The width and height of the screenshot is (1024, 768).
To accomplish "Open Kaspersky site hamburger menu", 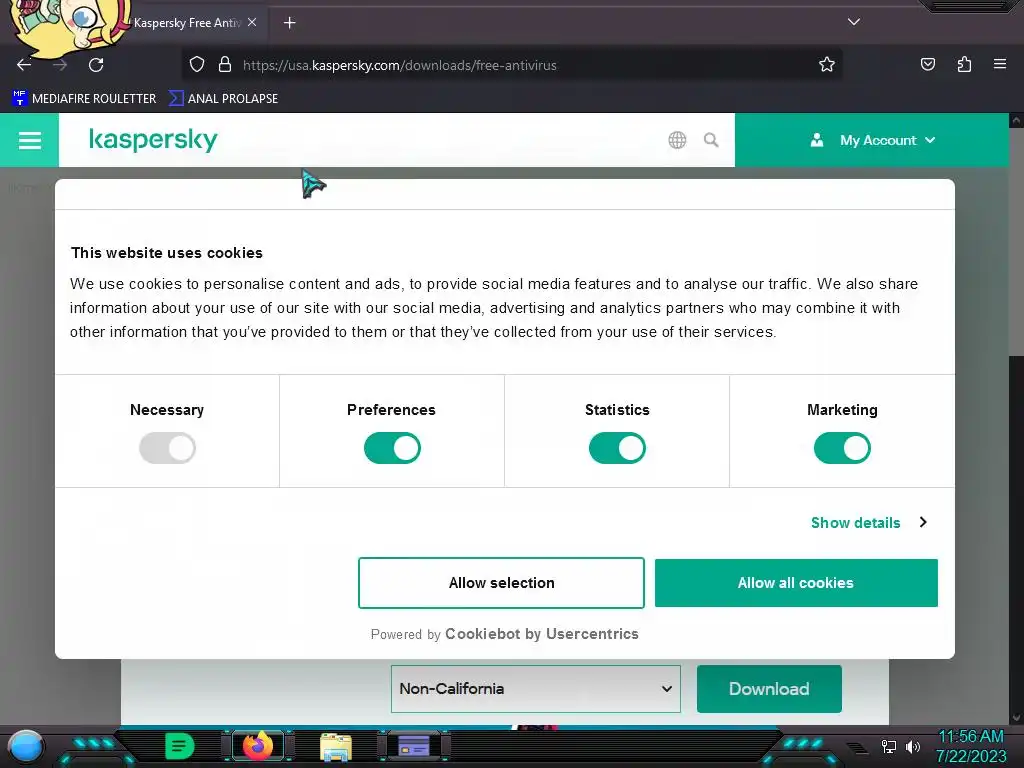I will pos(29,140).
